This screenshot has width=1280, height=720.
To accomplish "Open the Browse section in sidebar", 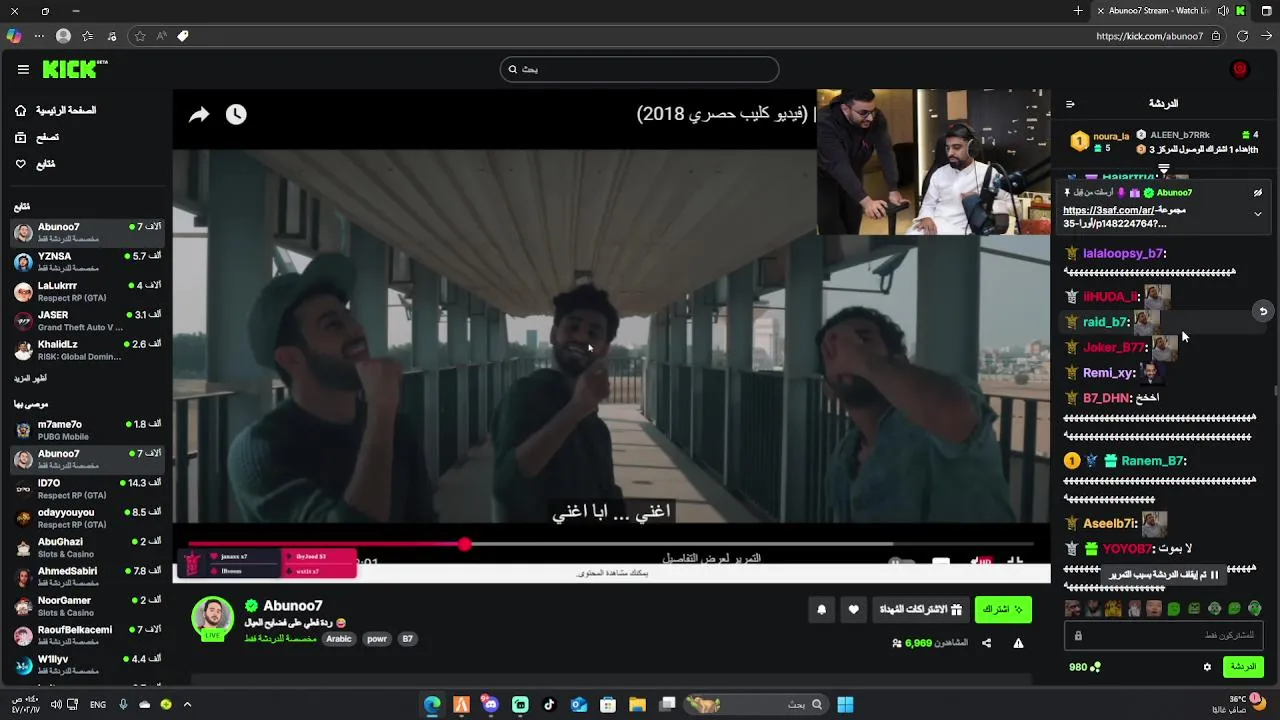I will coord(37,137).
